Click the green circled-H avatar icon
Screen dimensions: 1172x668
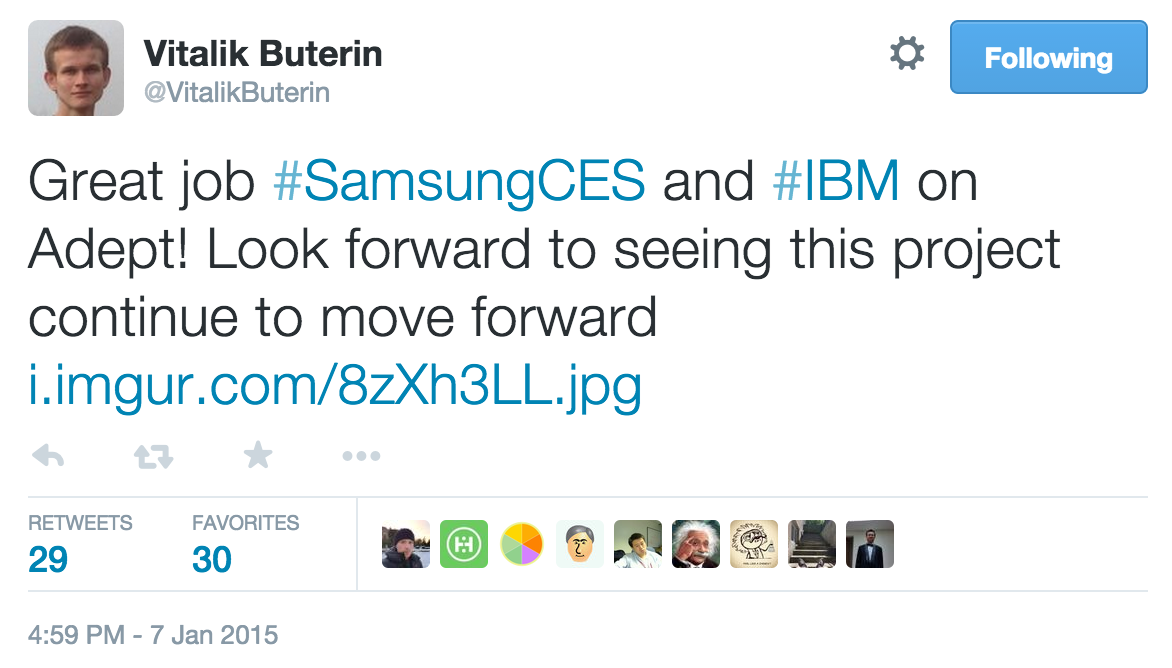[x=464, y=544]
